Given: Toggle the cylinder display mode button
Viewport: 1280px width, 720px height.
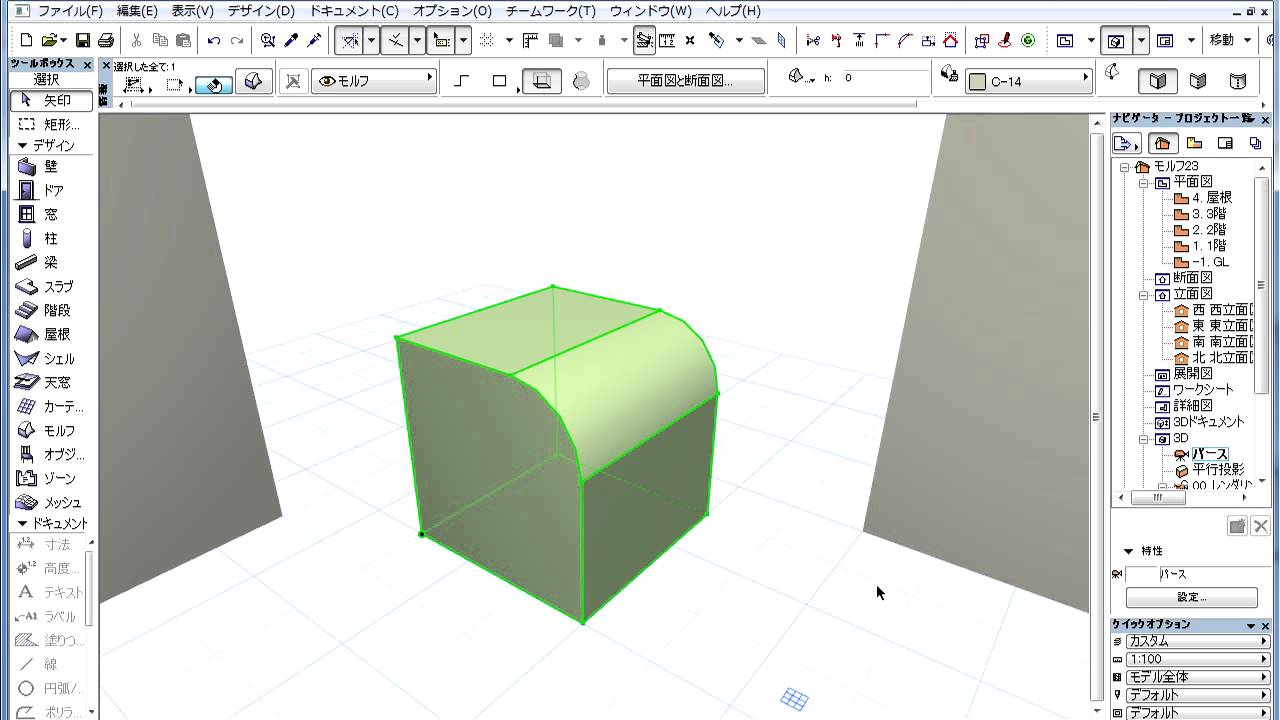Looking at the screenshot, I should coord(1238,81).
